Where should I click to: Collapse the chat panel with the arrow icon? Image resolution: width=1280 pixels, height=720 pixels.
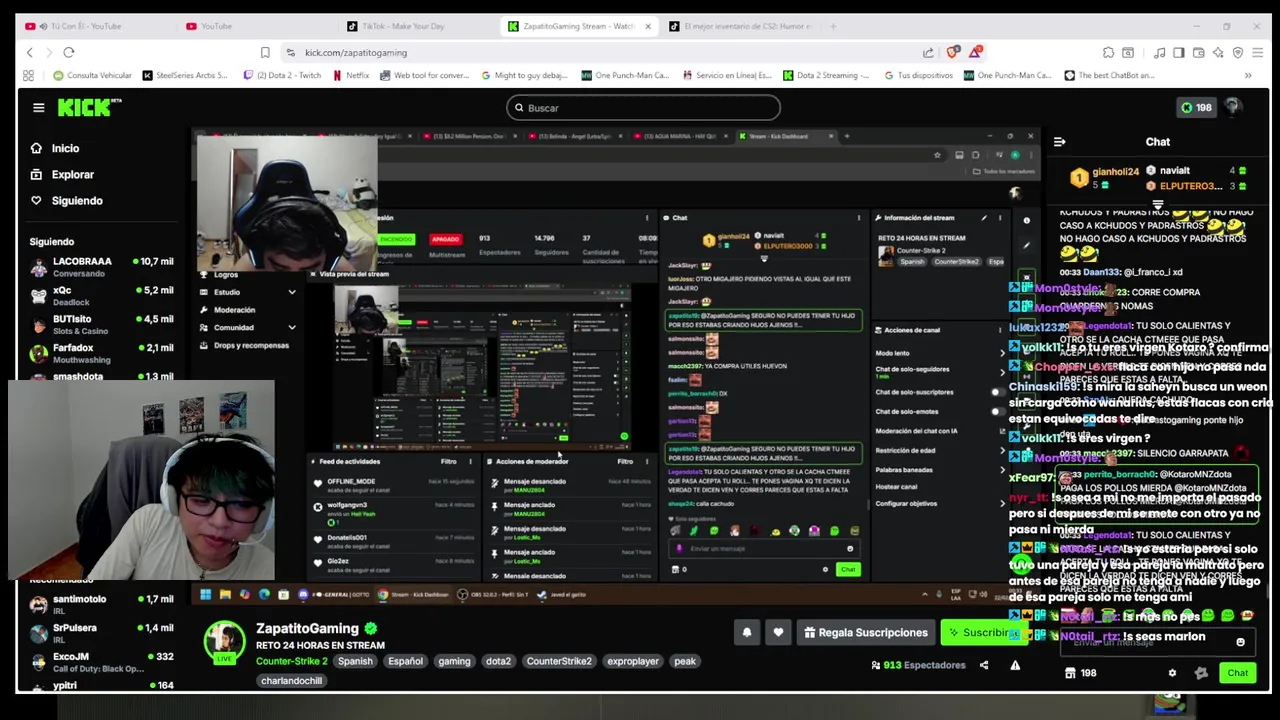coord(1060,142)
